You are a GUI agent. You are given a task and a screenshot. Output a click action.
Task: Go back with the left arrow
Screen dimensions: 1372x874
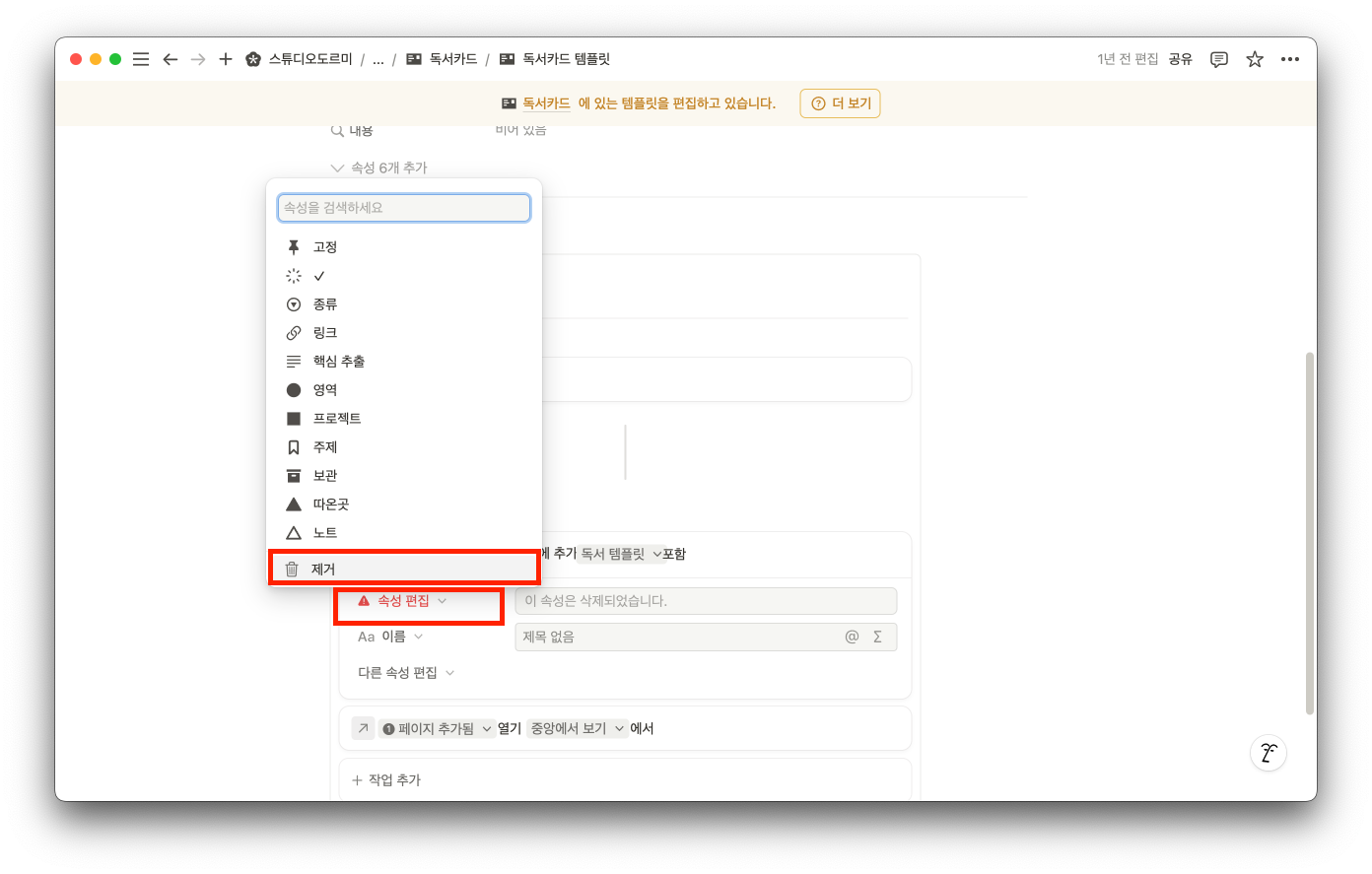click(170, 59)
